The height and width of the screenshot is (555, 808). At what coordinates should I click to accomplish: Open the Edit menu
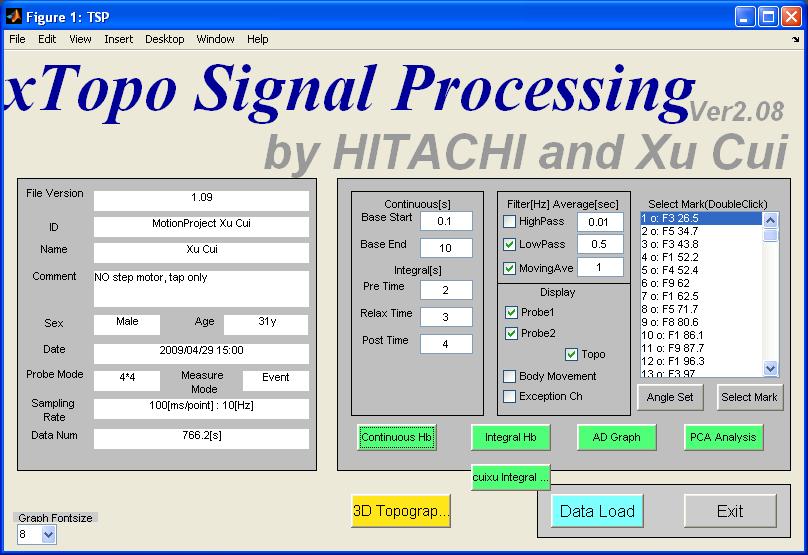47,39
